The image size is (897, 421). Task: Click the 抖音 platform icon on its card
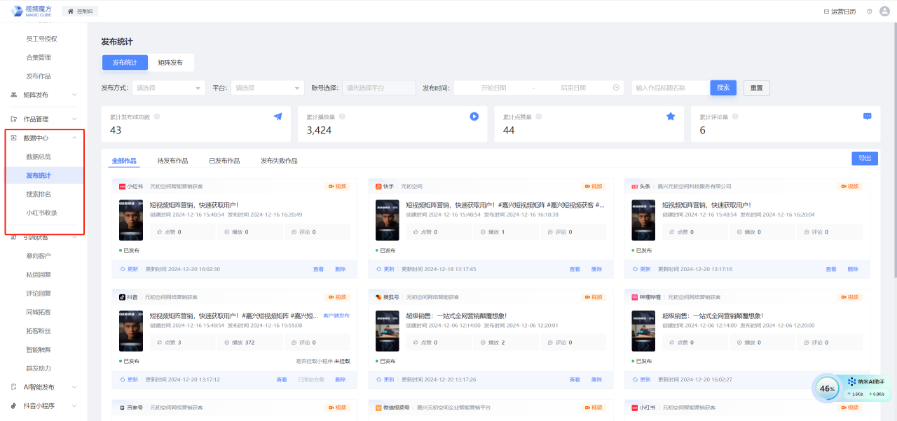(x=122, y=297)
